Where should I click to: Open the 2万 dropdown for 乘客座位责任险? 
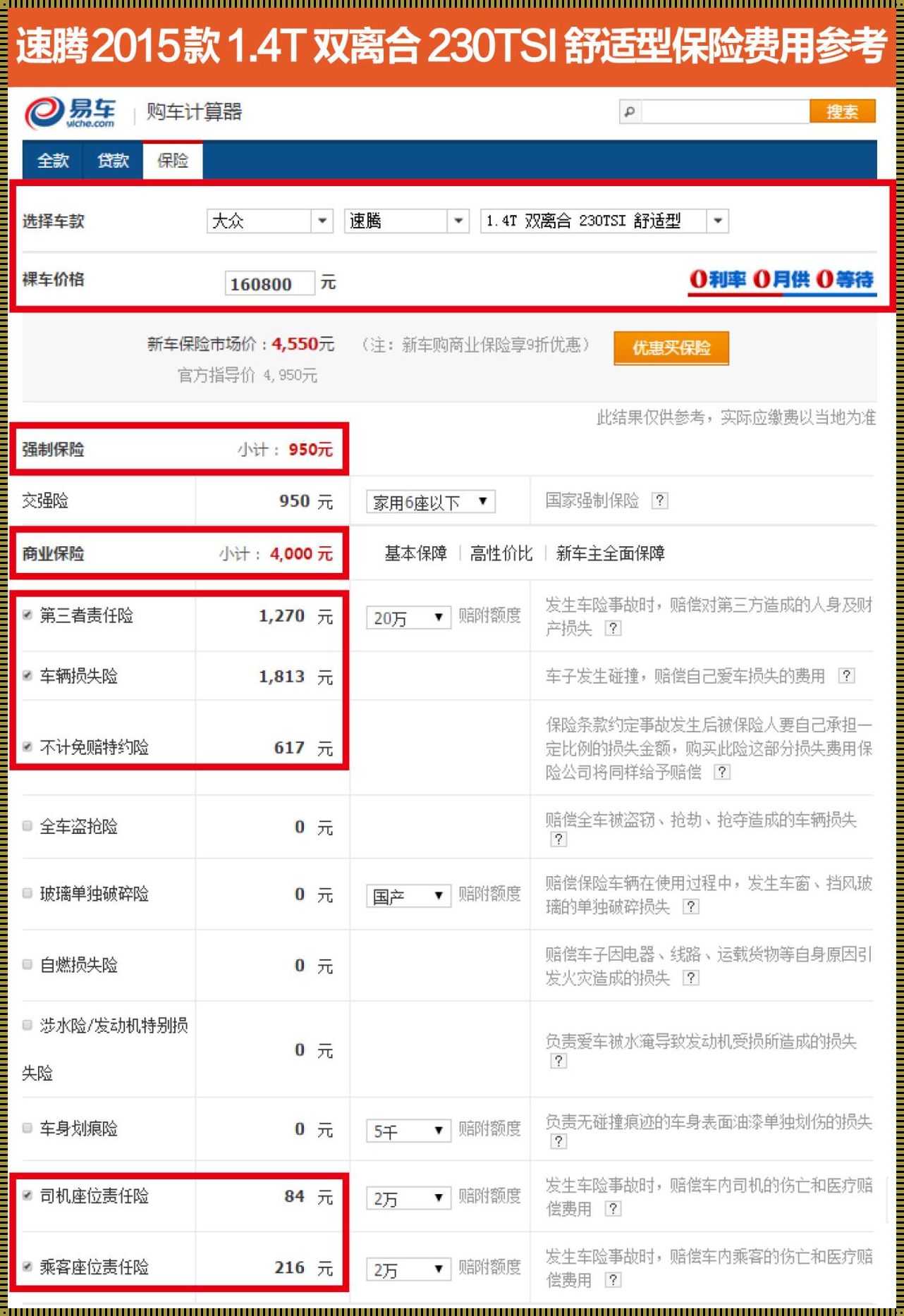click(x=408, y=1269)
